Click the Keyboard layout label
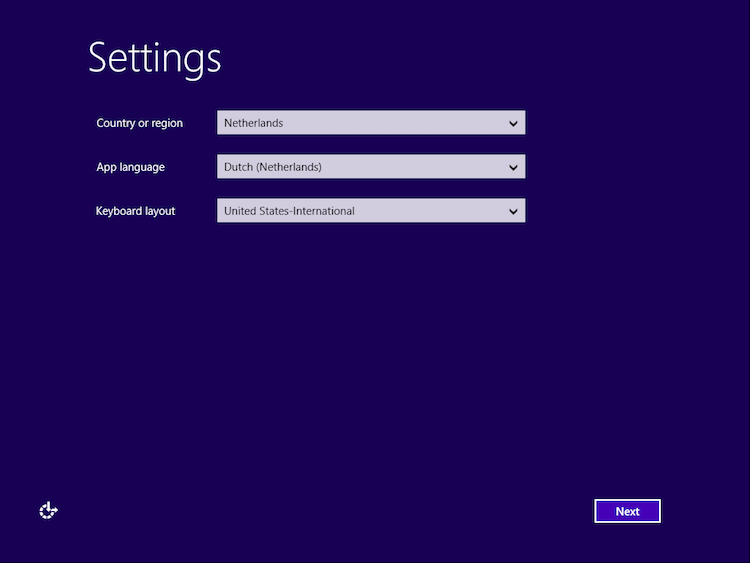Screen dimensions: 750x563 pyautogui.click(x=135, y=211)
